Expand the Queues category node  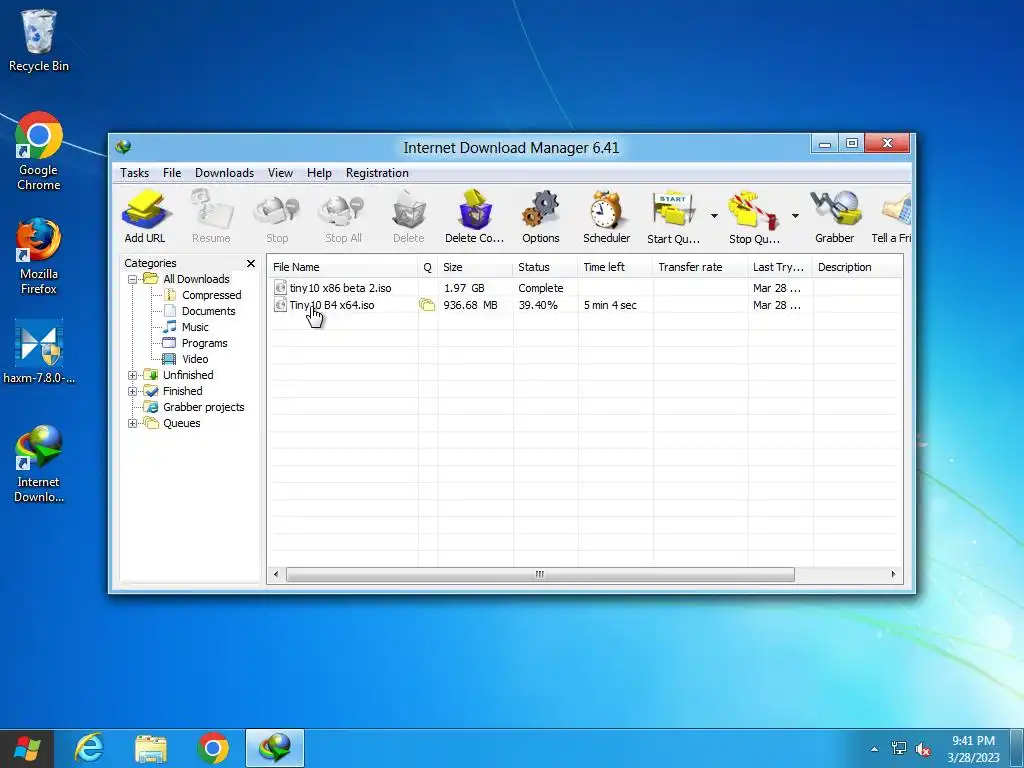coord(132,423)
